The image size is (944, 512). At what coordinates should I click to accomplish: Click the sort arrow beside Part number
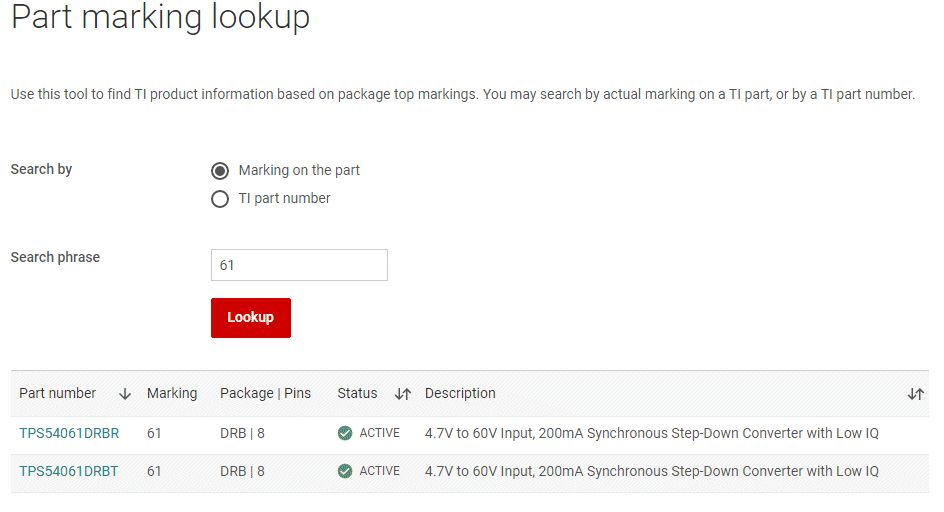tap(125, 394)
